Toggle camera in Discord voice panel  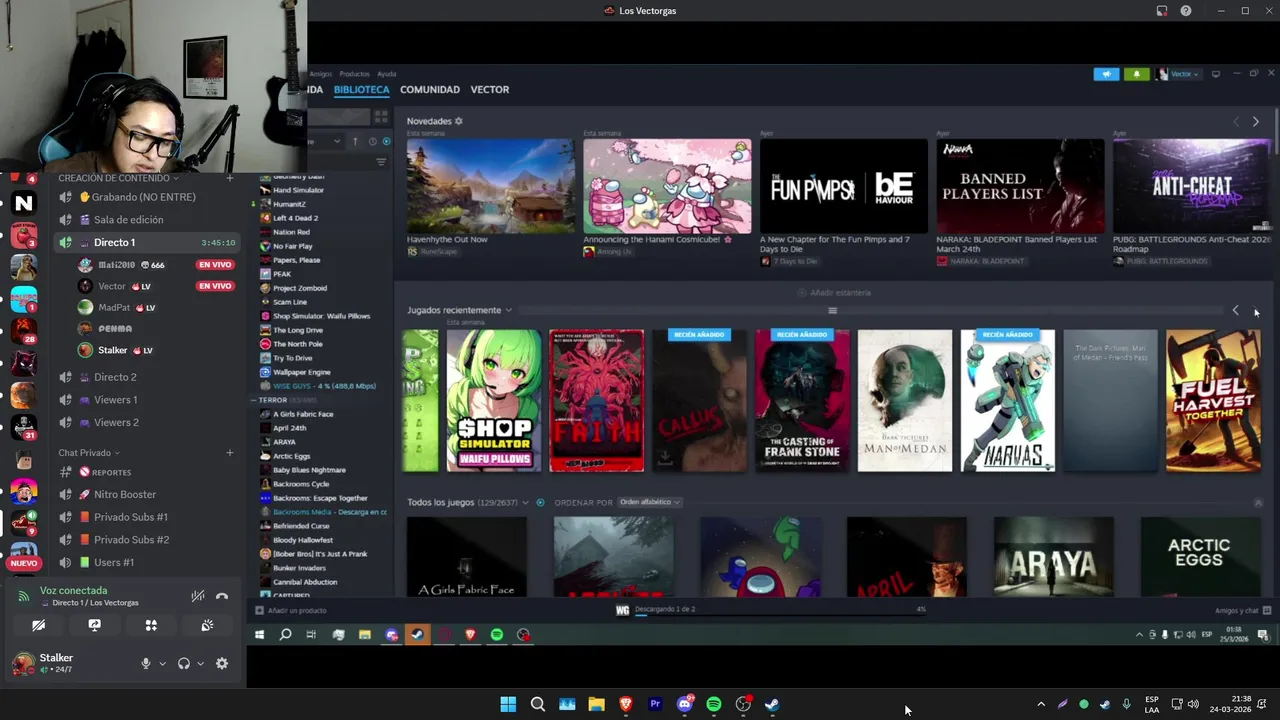(x=38, y=625)
